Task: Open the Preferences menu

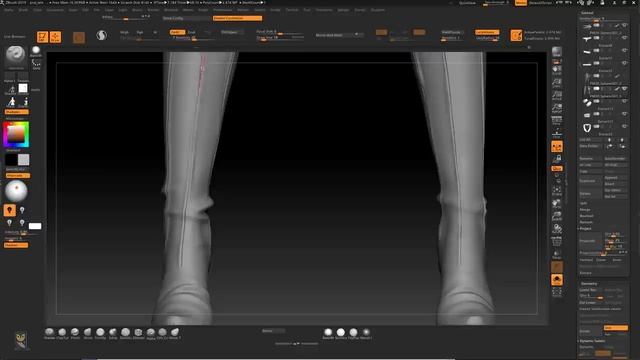Action: pos(222,10)
